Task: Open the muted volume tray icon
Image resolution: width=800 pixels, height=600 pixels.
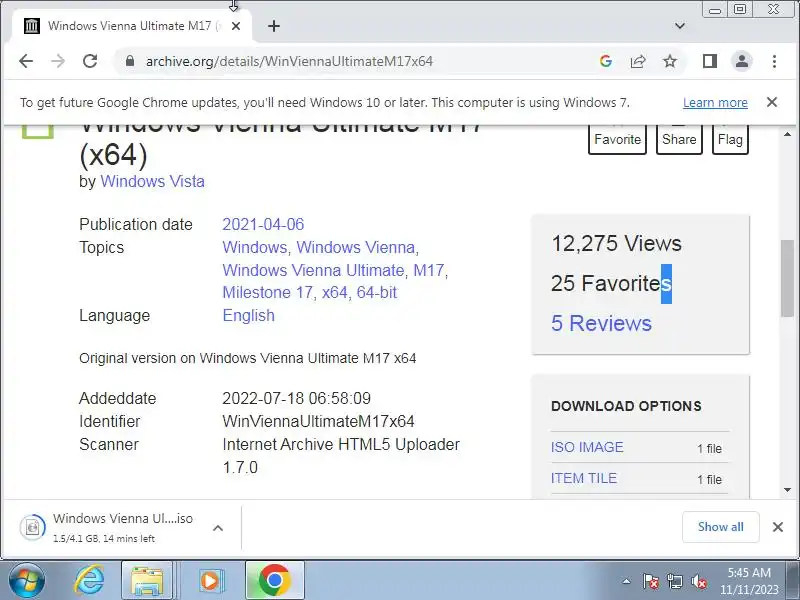Action: click(698, 581)
